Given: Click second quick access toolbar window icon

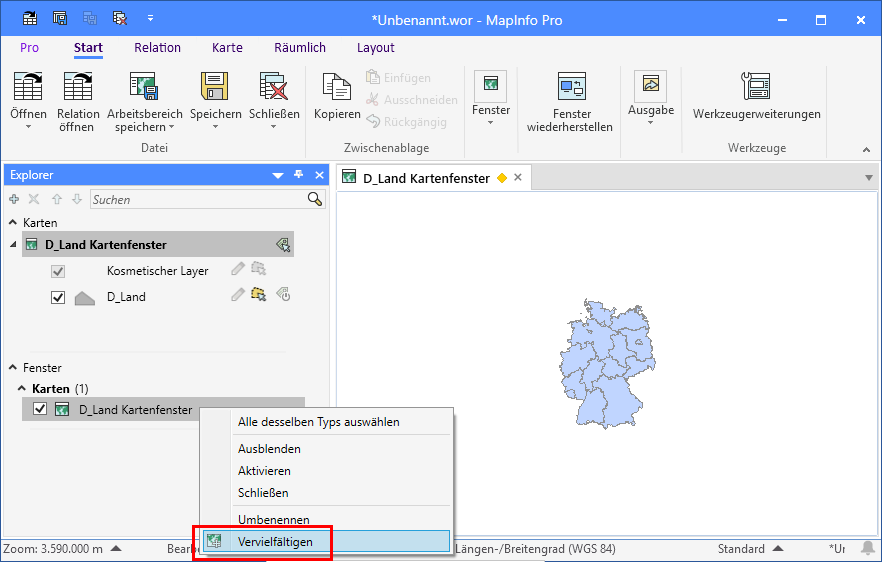Looking at the screenshot, I should pos(60,19).
